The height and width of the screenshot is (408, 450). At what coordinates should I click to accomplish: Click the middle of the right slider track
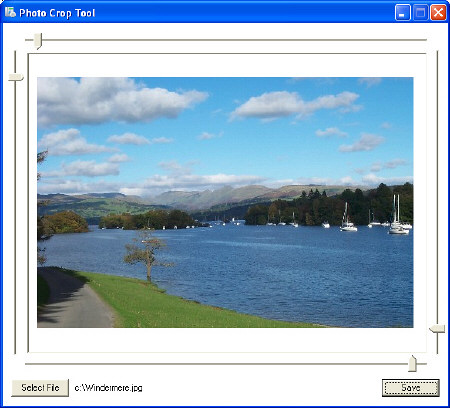pyautogui.click(x=437, y=202)
